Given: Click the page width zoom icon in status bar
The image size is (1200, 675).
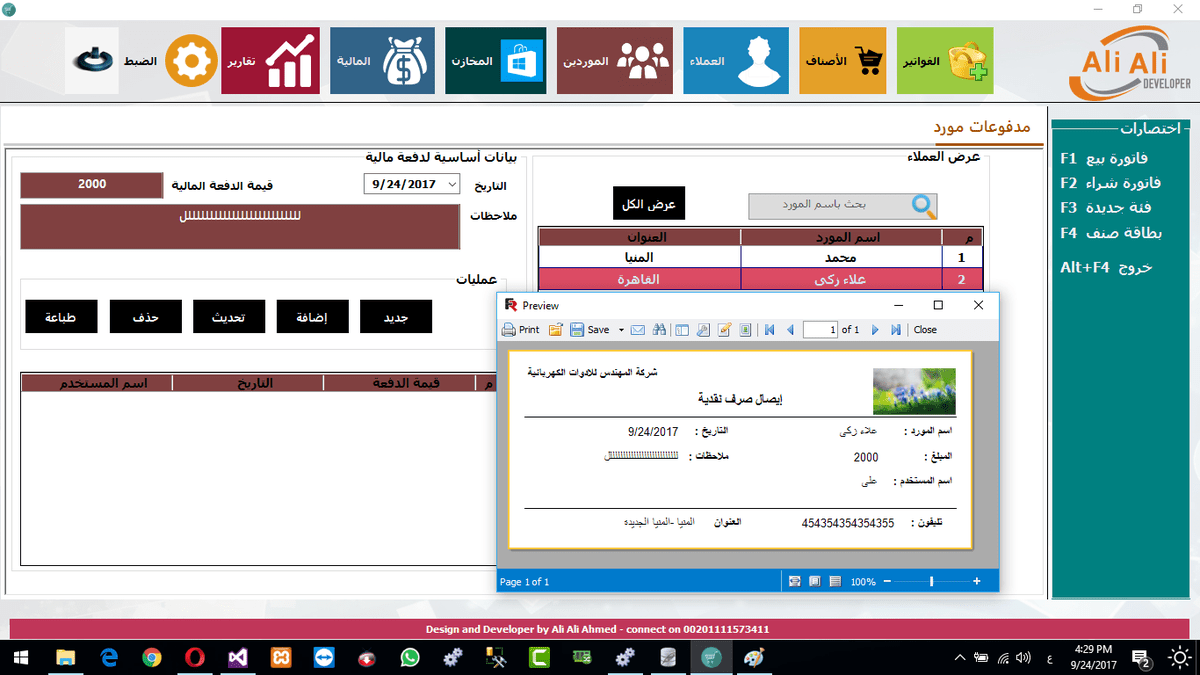Looking at the screenshot, I should [x=795, y=581].
